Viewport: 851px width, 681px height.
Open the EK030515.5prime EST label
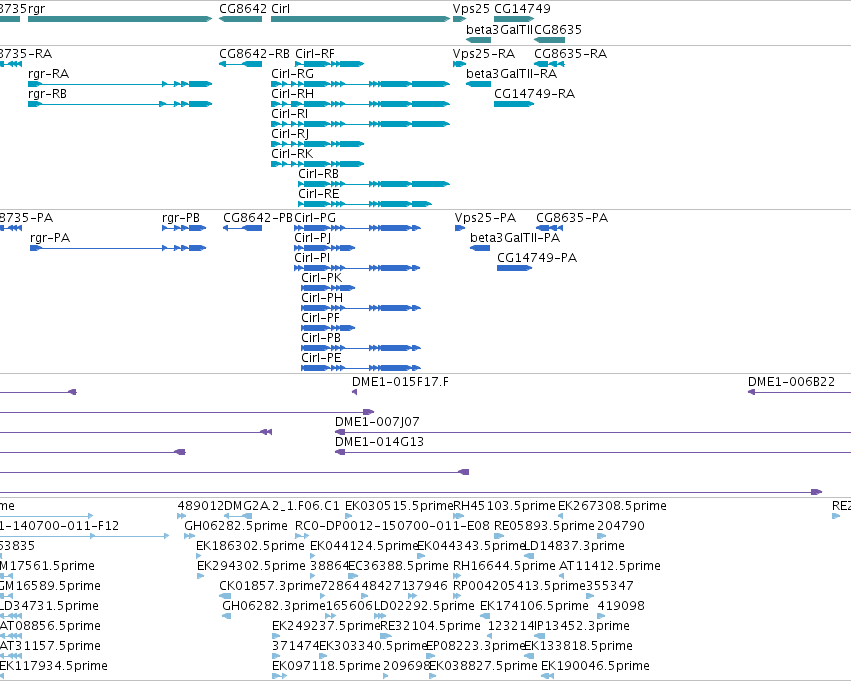399,506
